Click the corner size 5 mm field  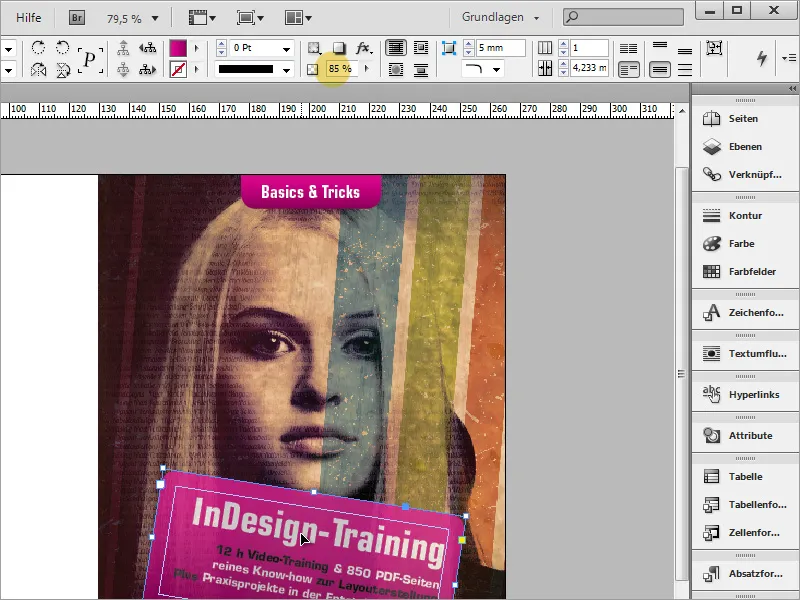(501, 48)
